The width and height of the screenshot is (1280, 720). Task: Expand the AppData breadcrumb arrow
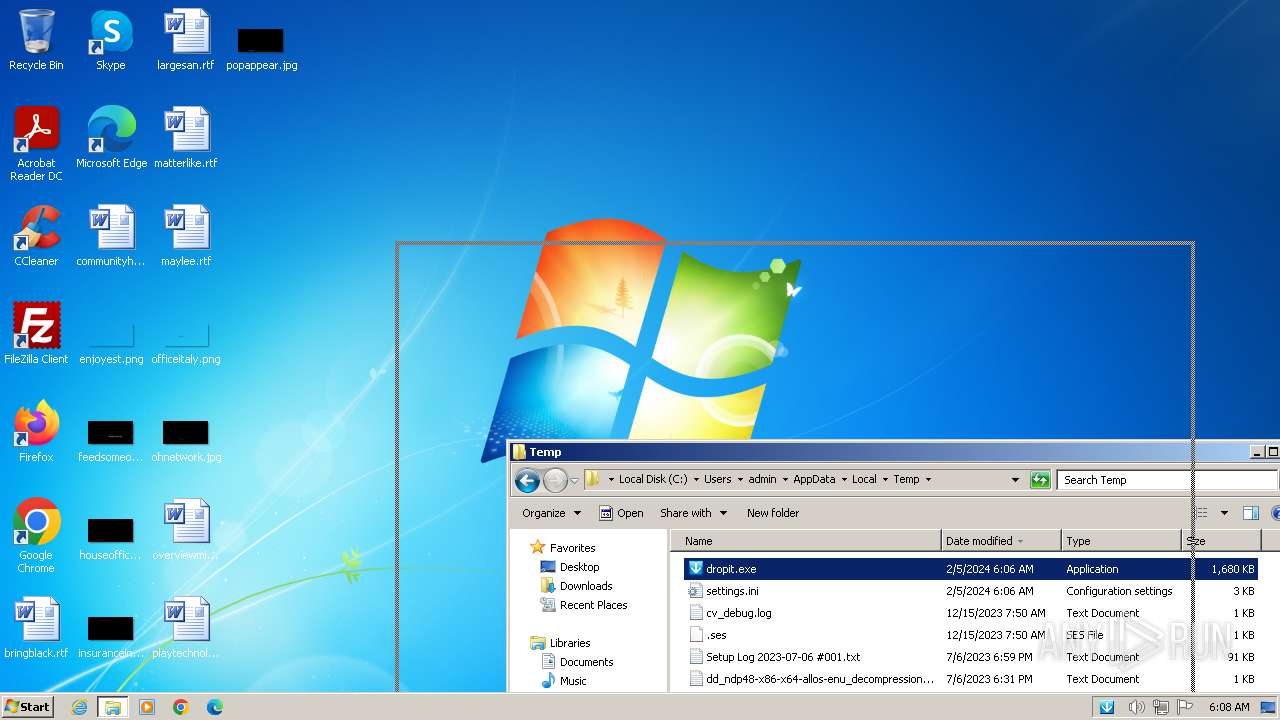coord(842,480)
